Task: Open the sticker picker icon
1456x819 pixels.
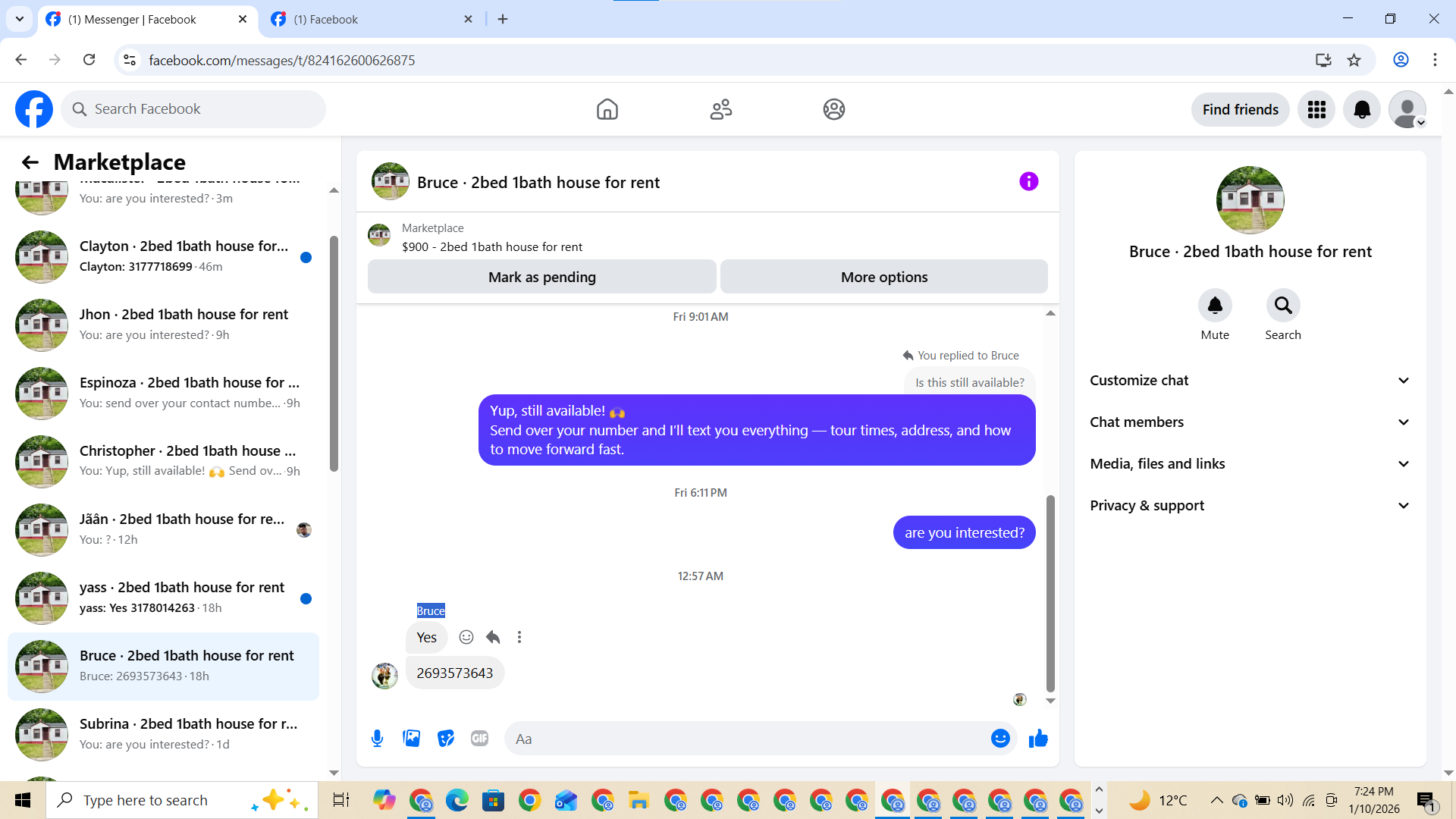Action: pyautogui.click(x=446, y=739)
